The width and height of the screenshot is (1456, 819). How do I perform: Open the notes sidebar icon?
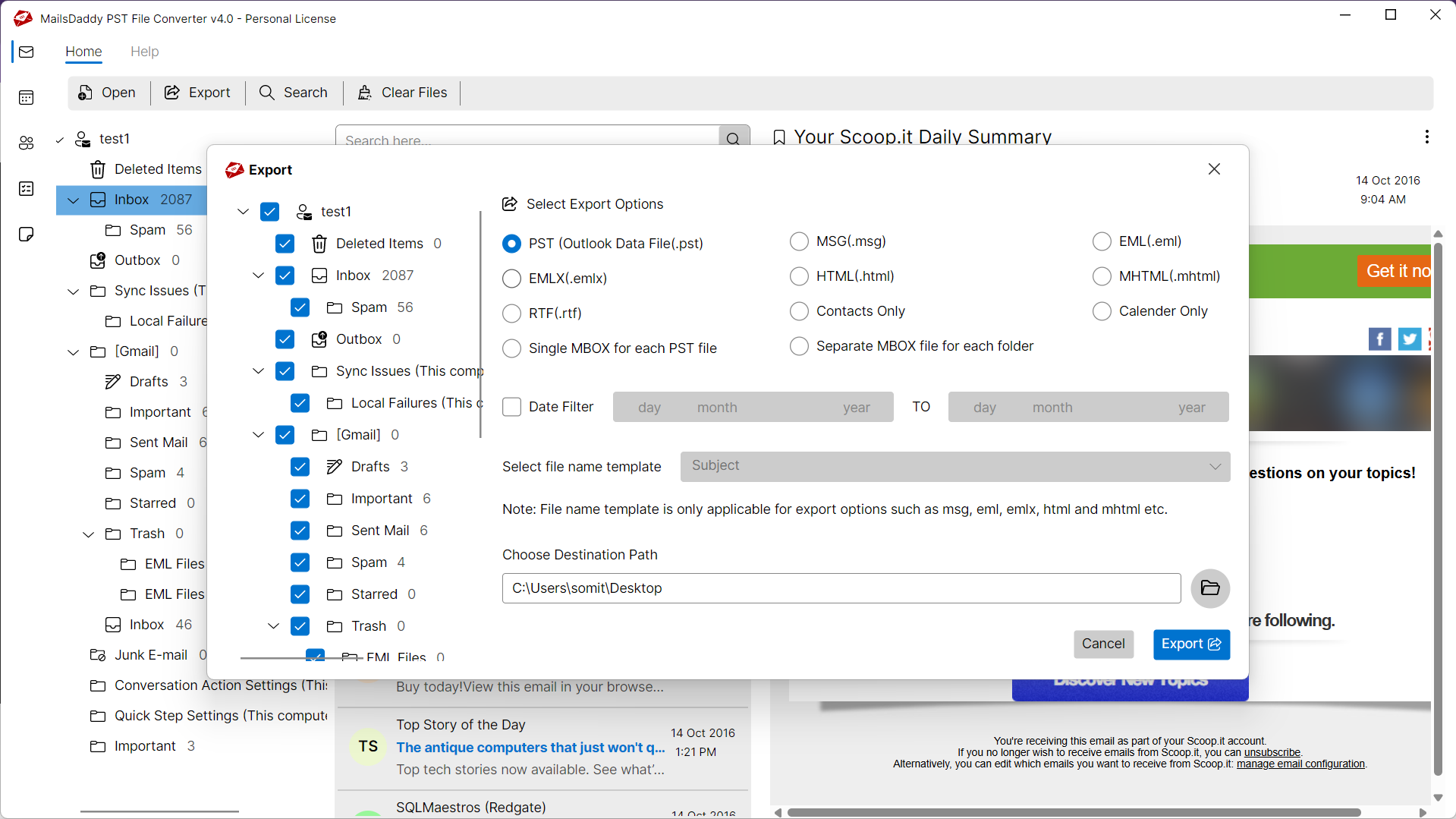[27, 234]
